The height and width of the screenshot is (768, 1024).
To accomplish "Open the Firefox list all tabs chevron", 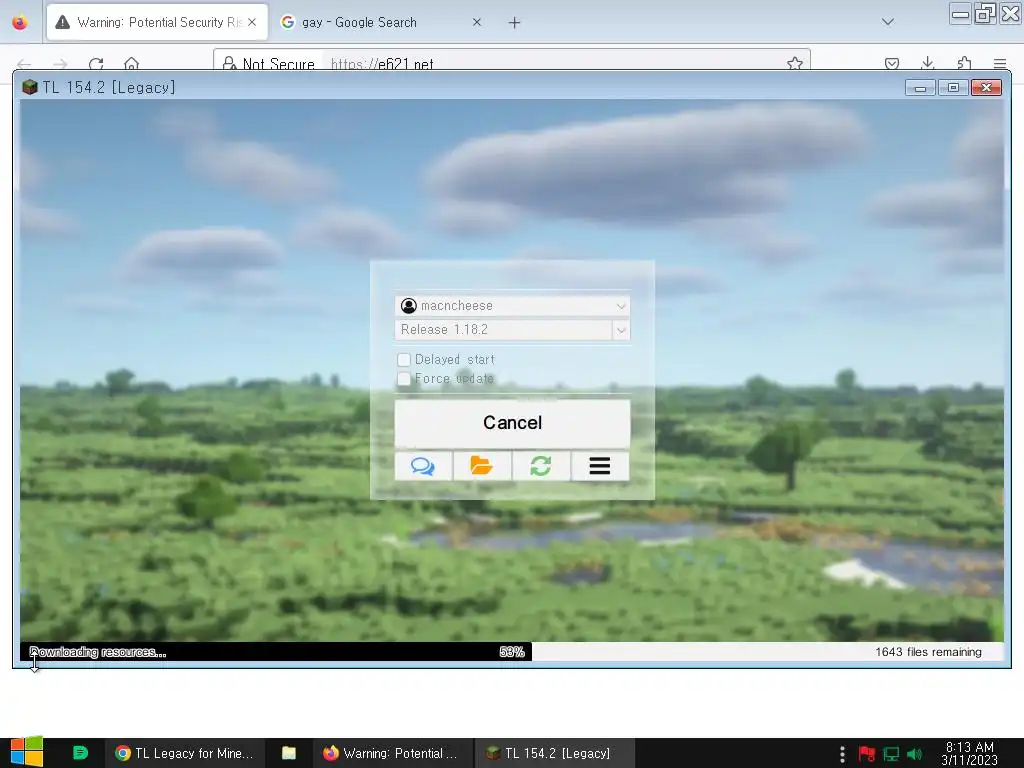I will pyautogui.click(x=888, y=22).
